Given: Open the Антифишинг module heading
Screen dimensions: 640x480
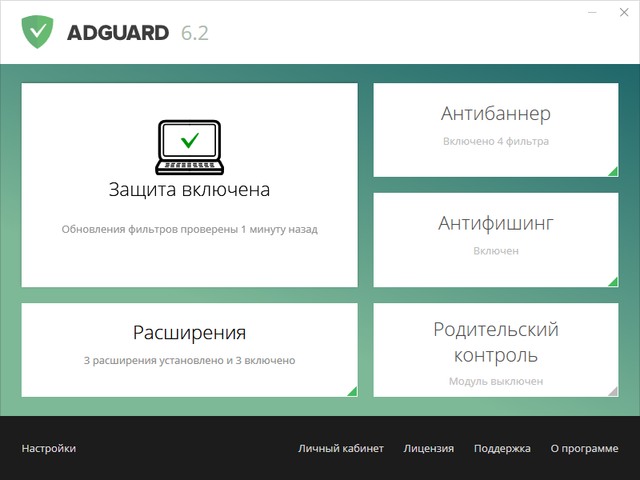Looking at the screenshot, I should point(495,222).
